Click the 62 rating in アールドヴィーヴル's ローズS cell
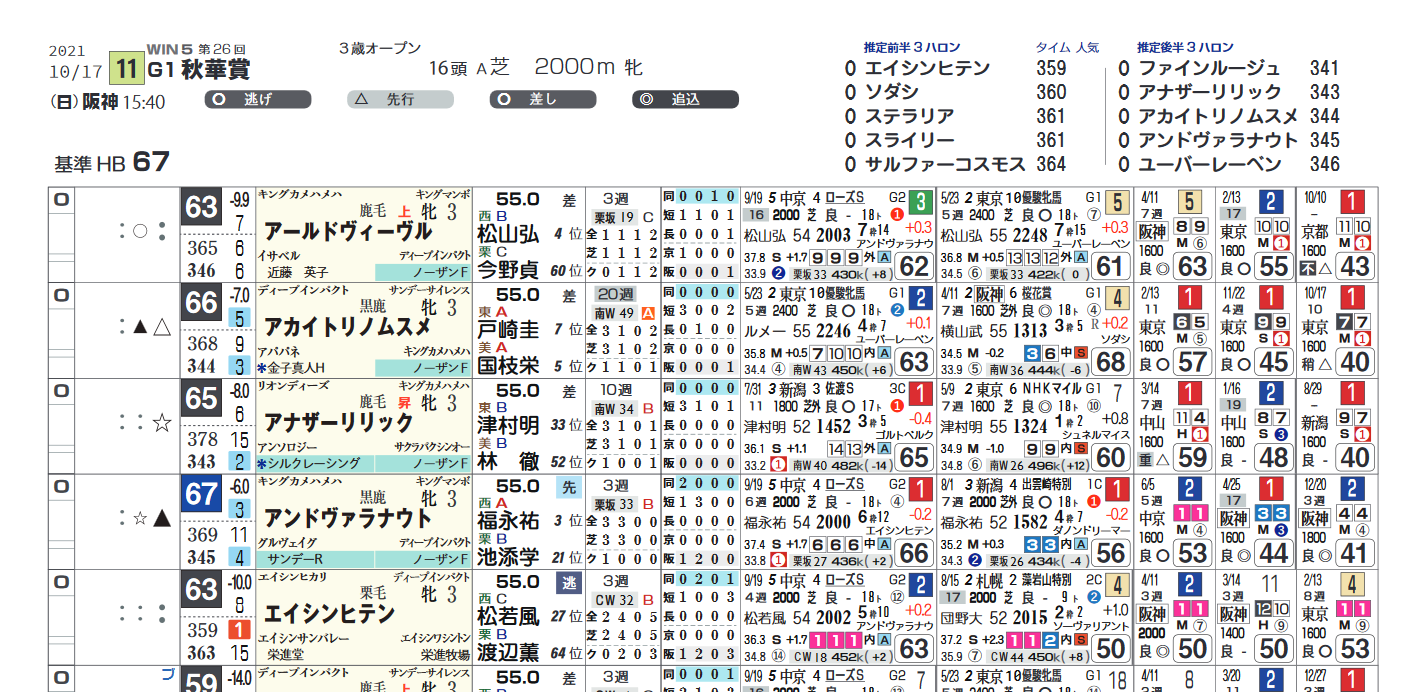Image resolution: width=1419 pixels, height=692 pixels. 914,266
